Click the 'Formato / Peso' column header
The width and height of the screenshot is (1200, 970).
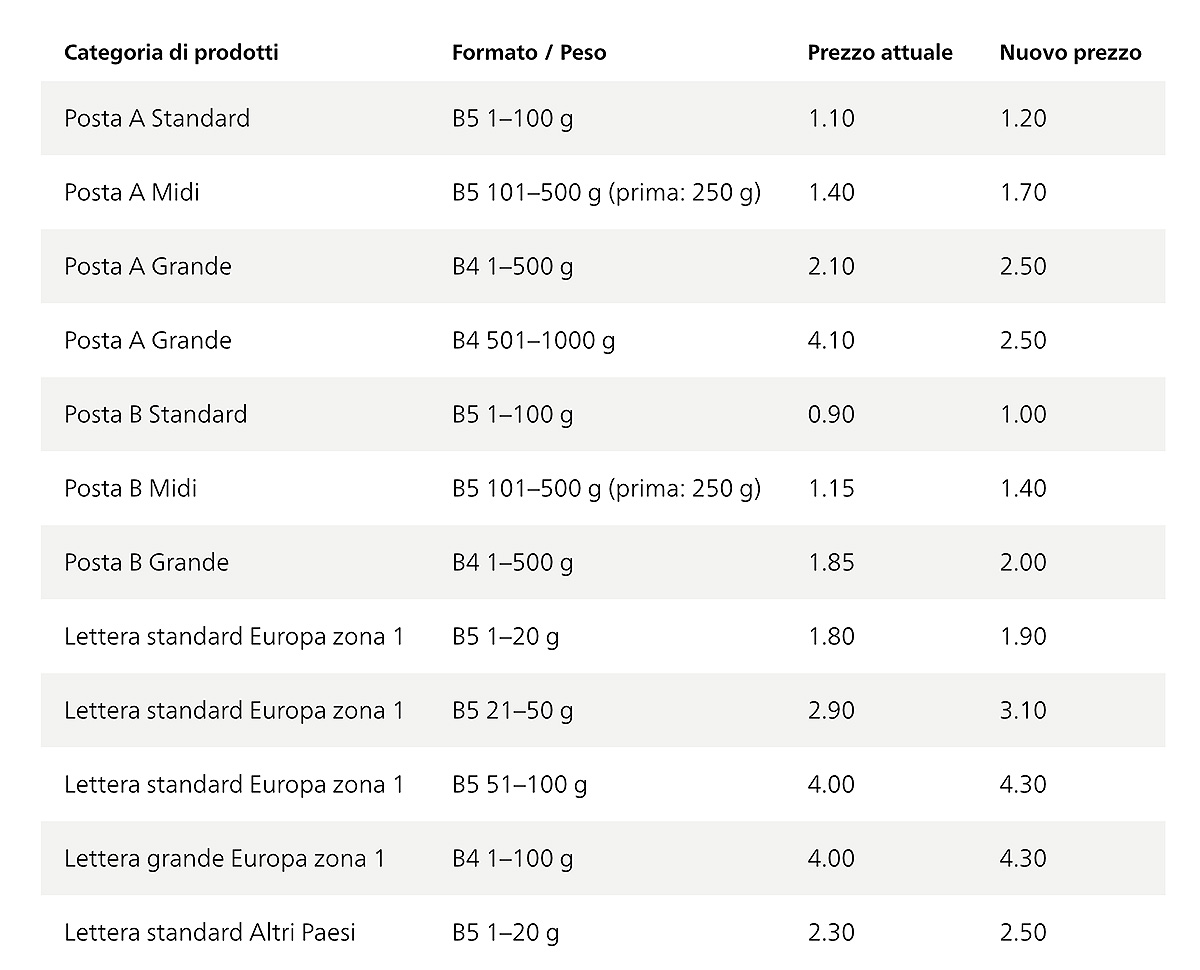point(529,53)
